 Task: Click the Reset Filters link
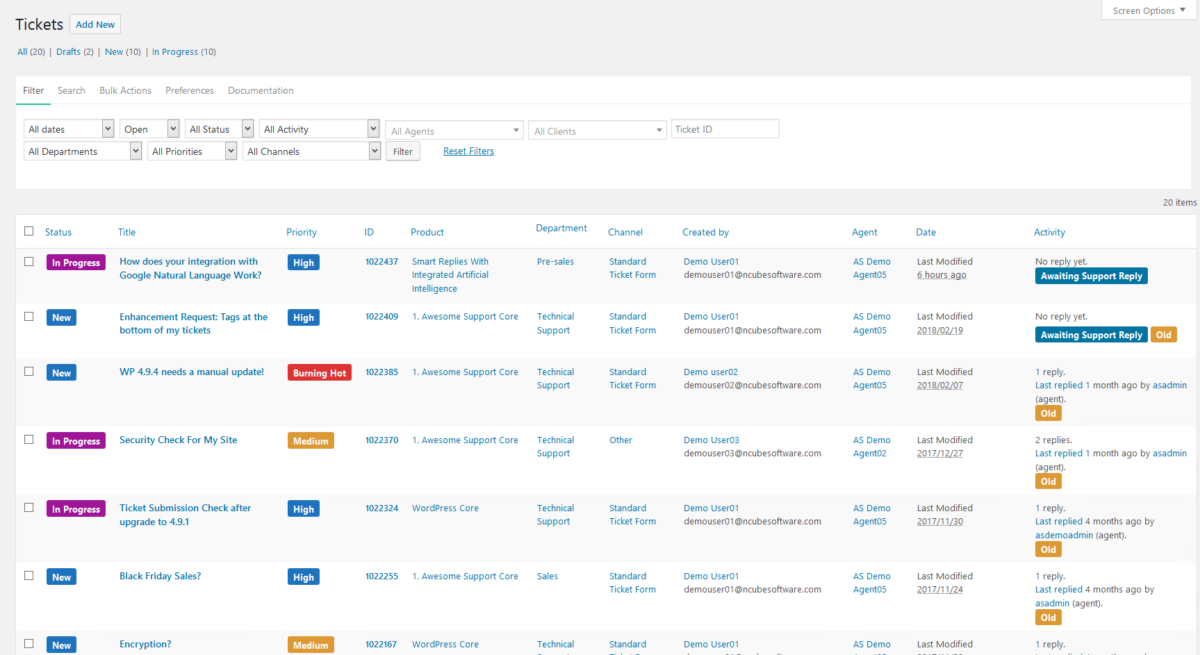pos(467,151)
